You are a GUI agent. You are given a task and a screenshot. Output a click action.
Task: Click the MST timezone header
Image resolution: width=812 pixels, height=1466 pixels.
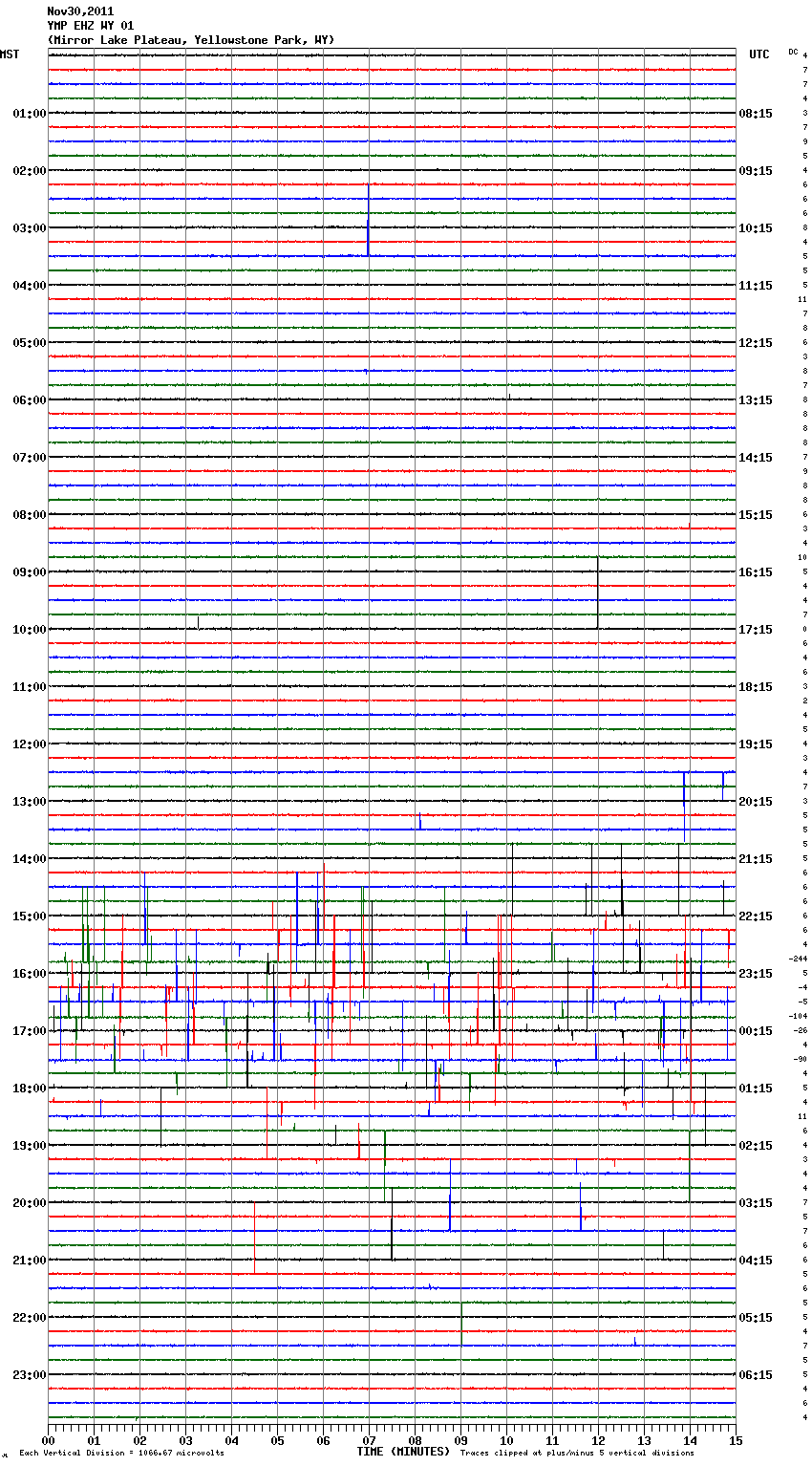tap(10, 54)
